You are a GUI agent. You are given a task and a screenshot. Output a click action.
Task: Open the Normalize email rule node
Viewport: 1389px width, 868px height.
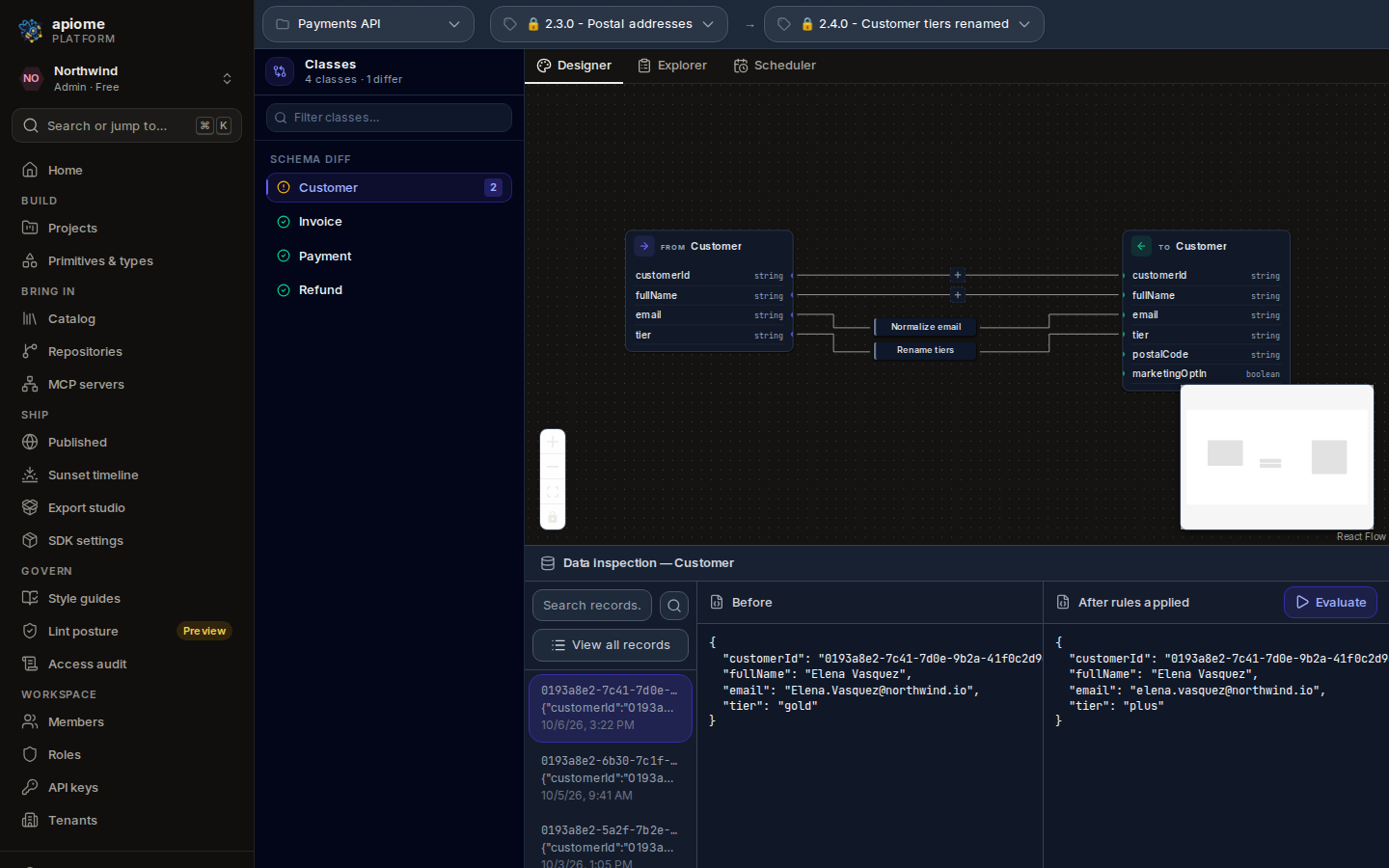(x=926, y=327)
